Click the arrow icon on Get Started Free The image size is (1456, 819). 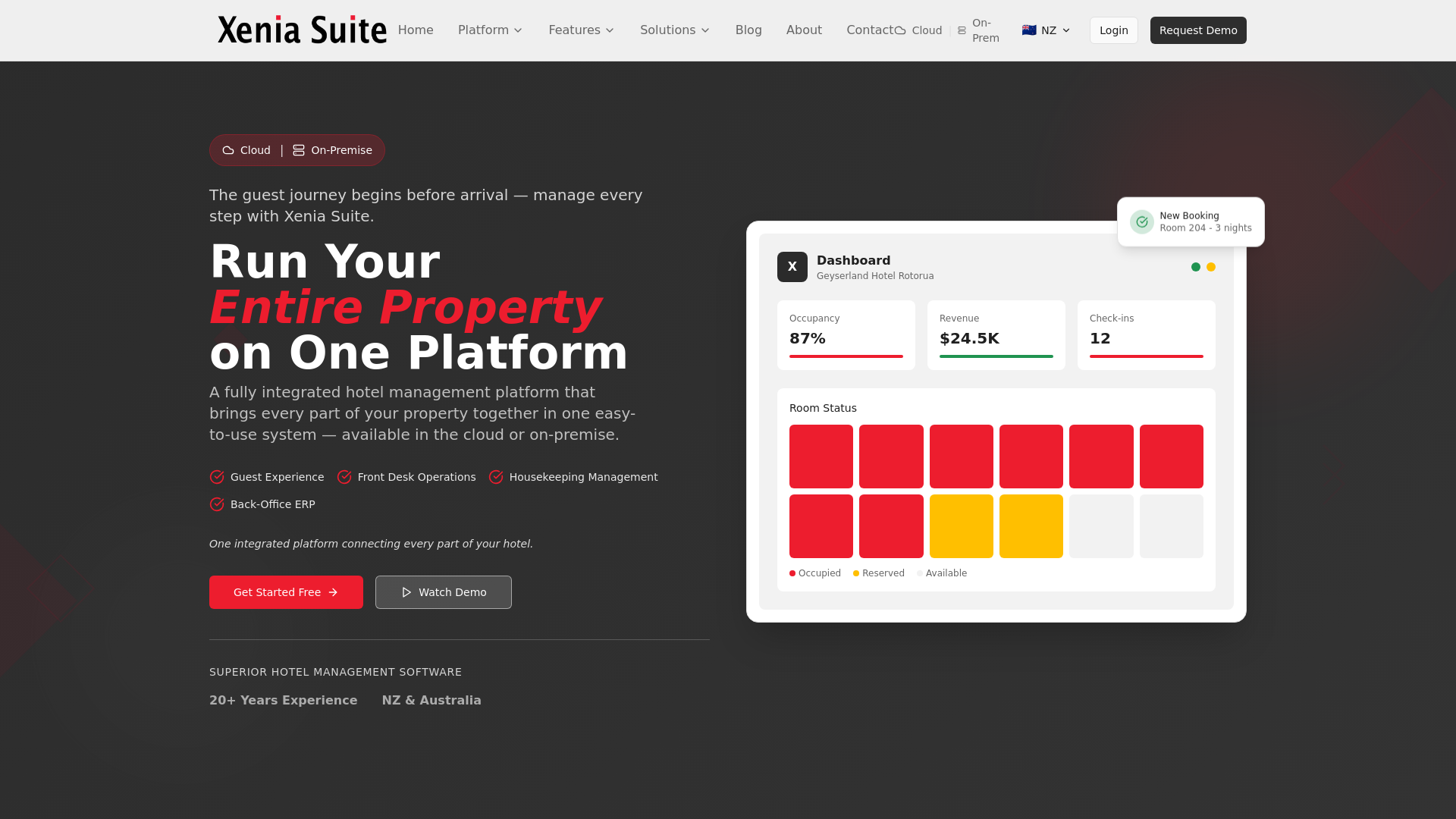(333, 592)
